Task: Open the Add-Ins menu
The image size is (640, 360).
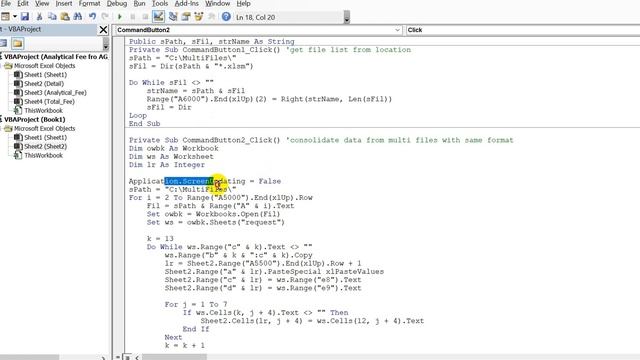Action: click(187, 4)
